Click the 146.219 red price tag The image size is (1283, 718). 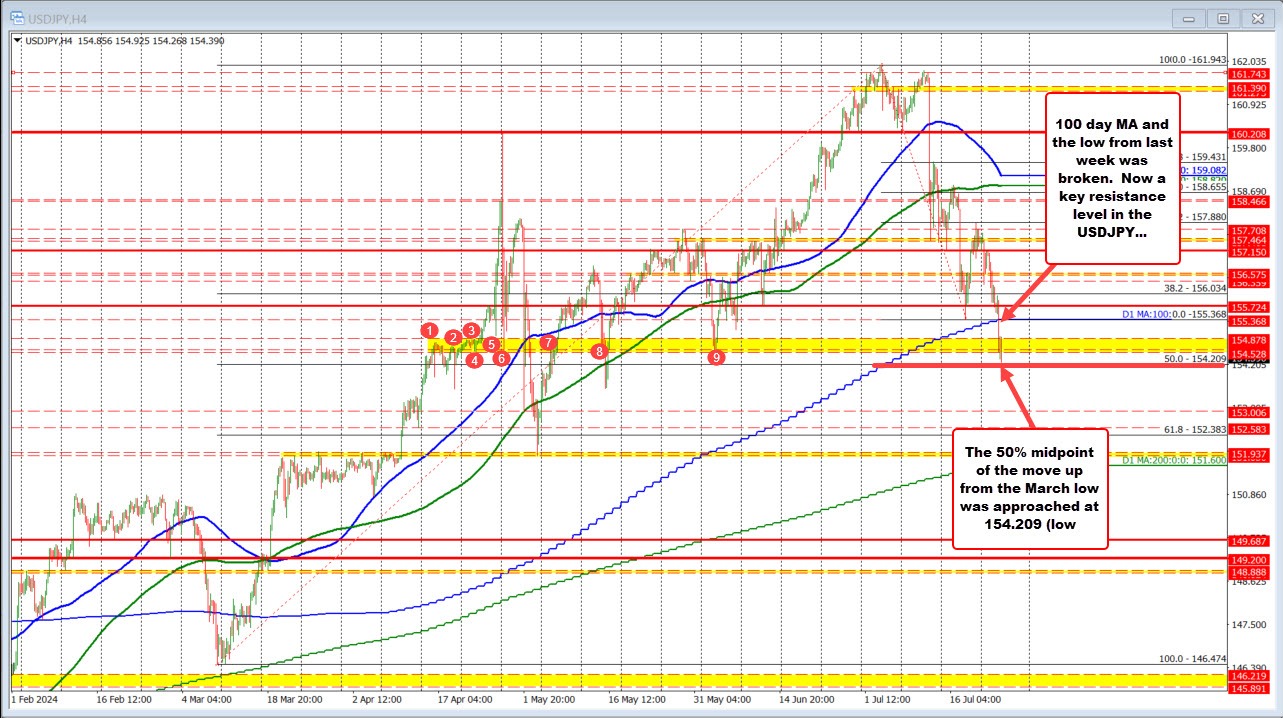[1249, 676]
